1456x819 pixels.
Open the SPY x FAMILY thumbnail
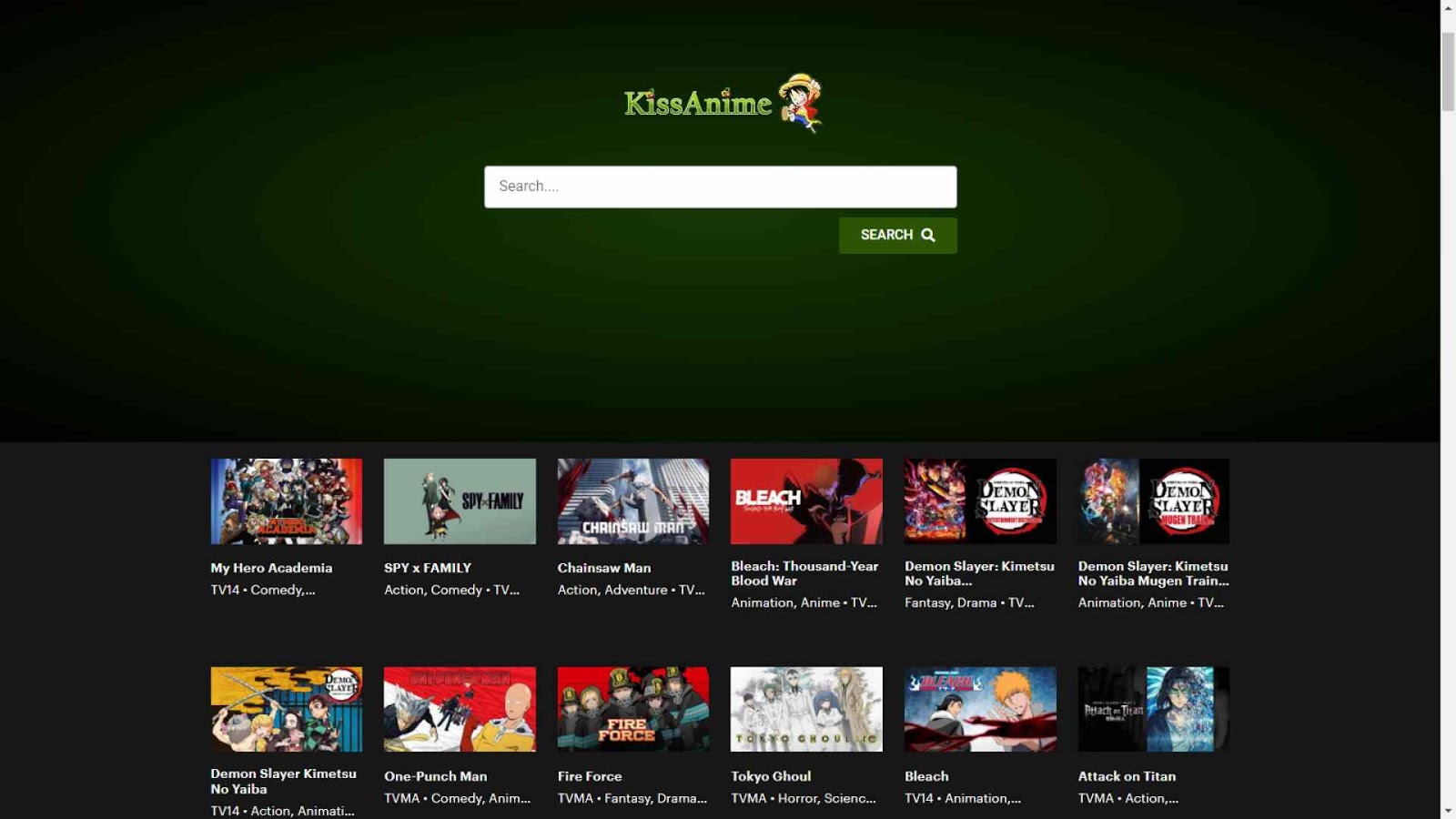tap(460, 501)
